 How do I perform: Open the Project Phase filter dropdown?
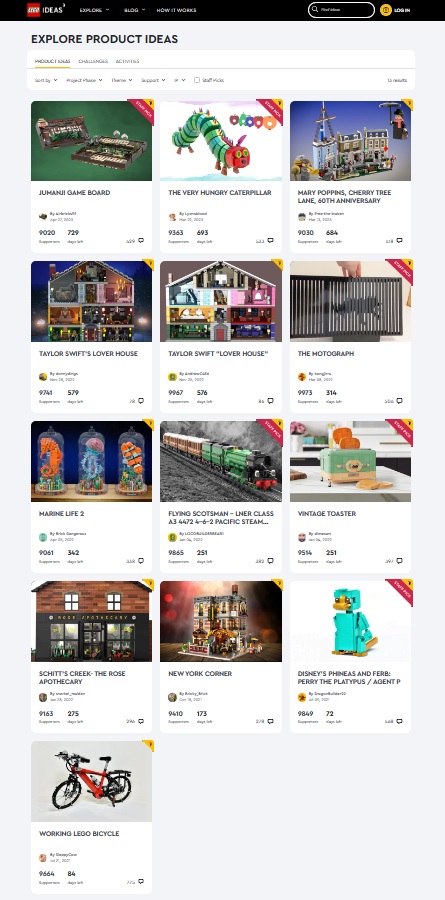tap(84, 80)
